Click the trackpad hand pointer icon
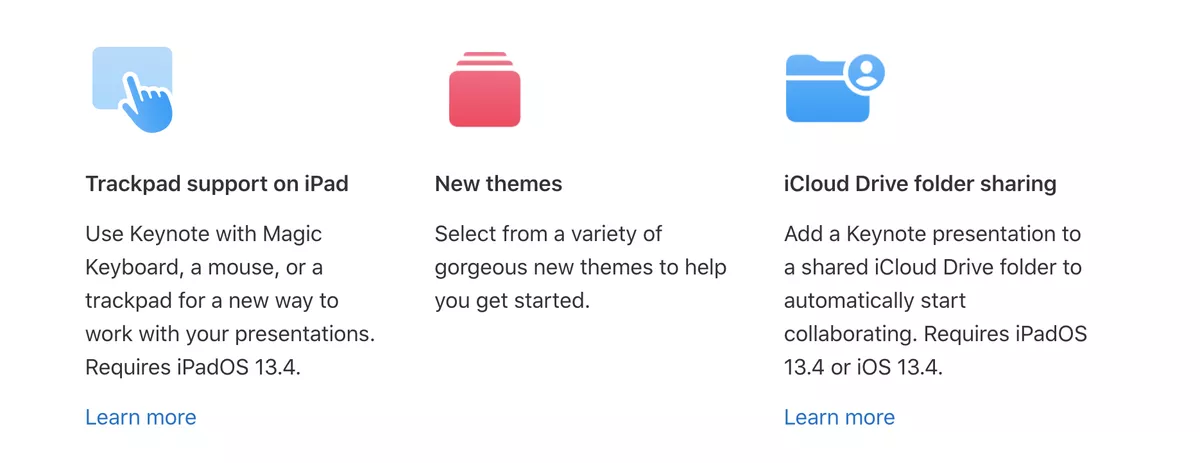The height and width of the screenshot is (463, 1200). coord(147,102)
